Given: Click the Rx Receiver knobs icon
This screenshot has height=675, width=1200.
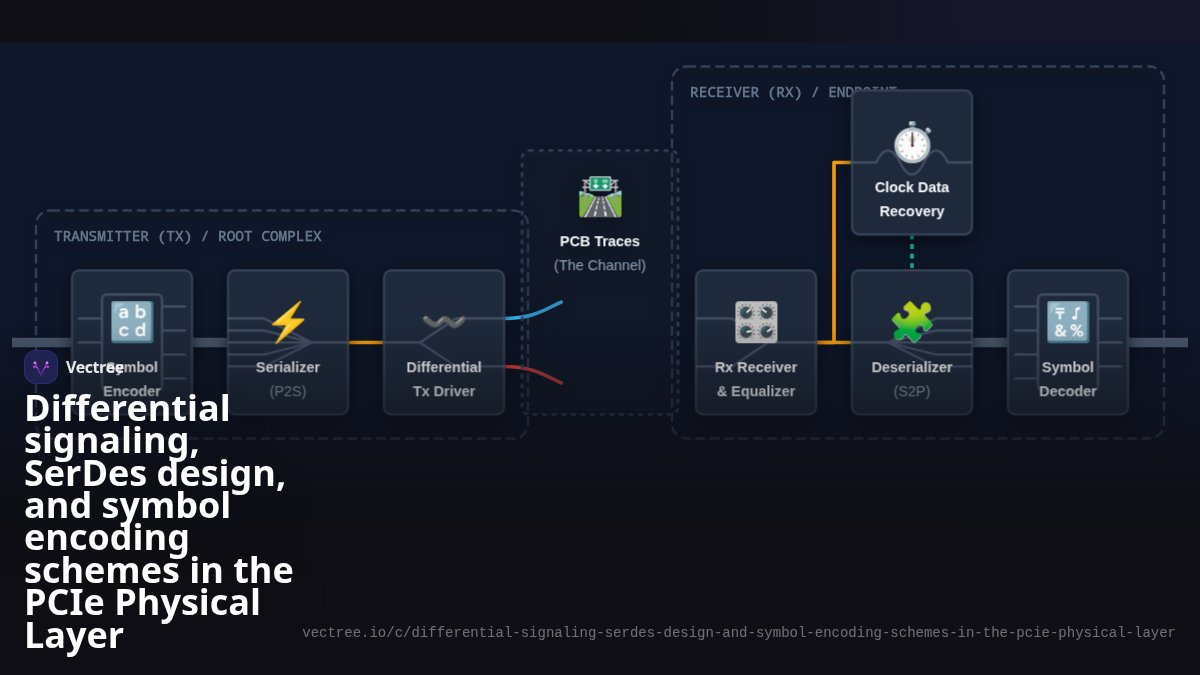Looking at the screenshot, I should point(756,322).
